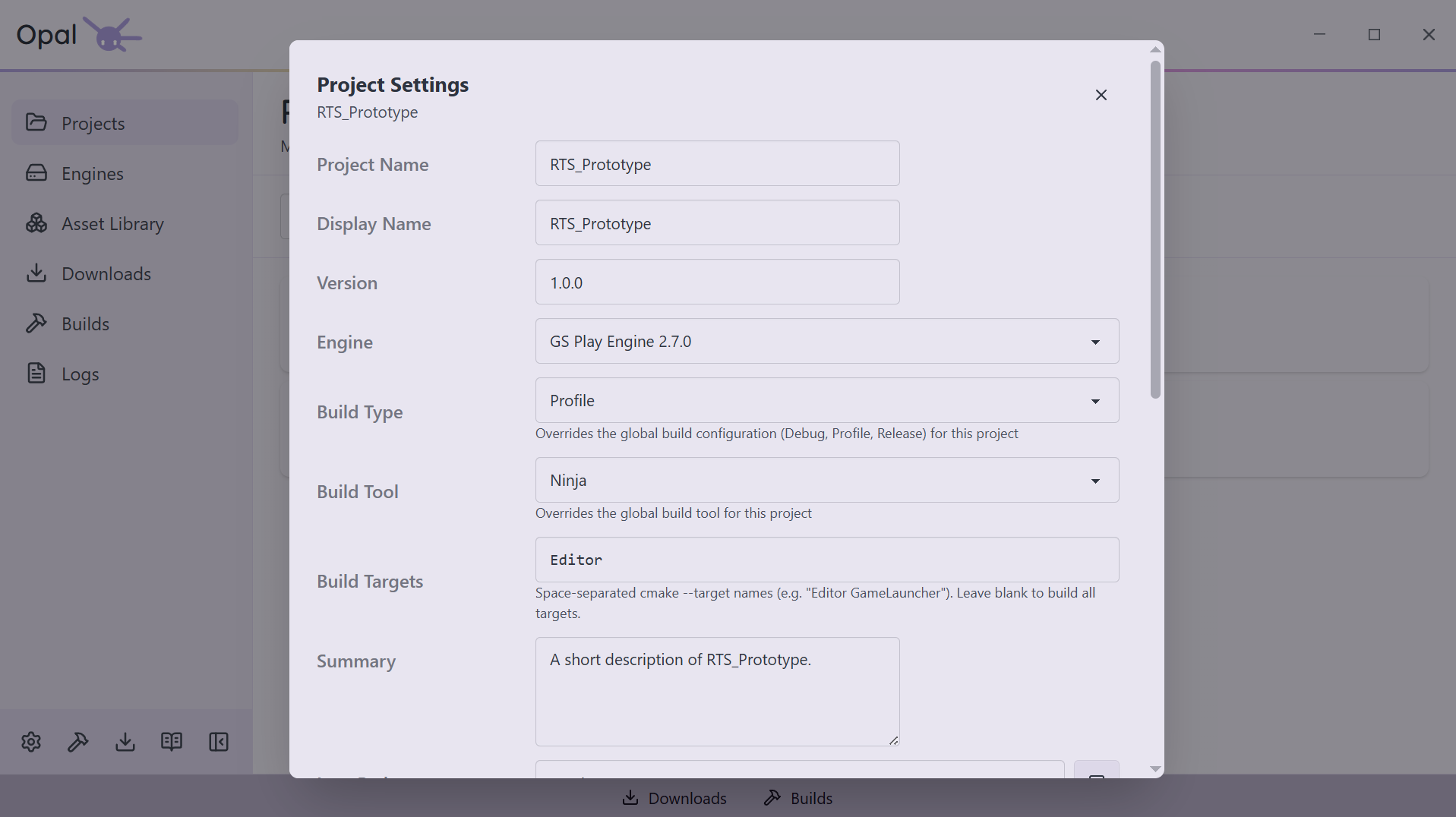Open the Downloads sidebar section
Image resolution: width=1456 pixels, height=817 pixels.
tap(125, 273)
